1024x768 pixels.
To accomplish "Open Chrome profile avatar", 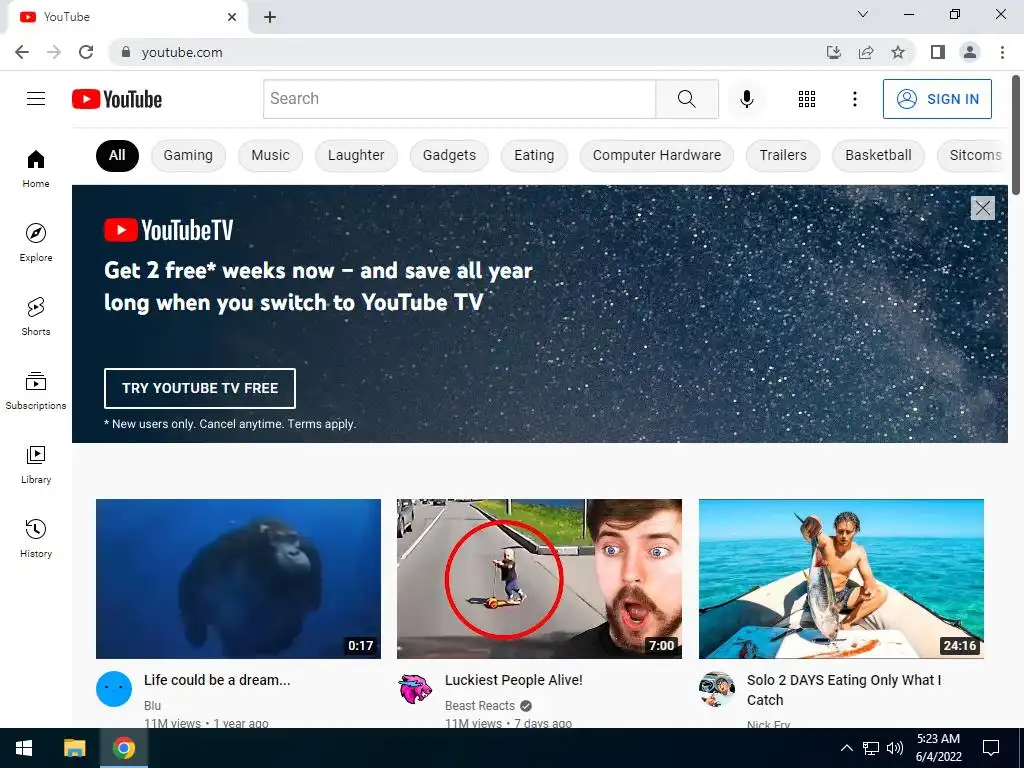I will 970,52.
